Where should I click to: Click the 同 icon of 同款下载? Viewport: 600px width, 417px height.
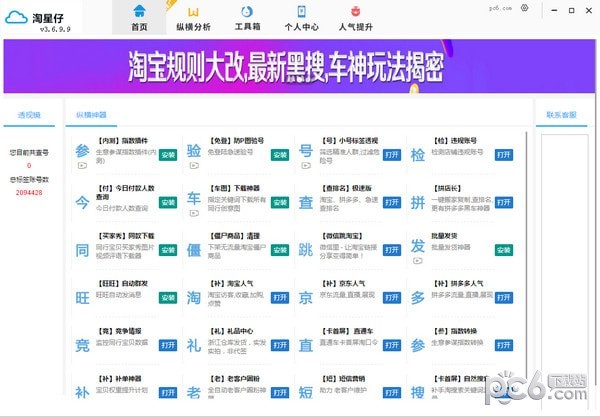click(82, 250)
